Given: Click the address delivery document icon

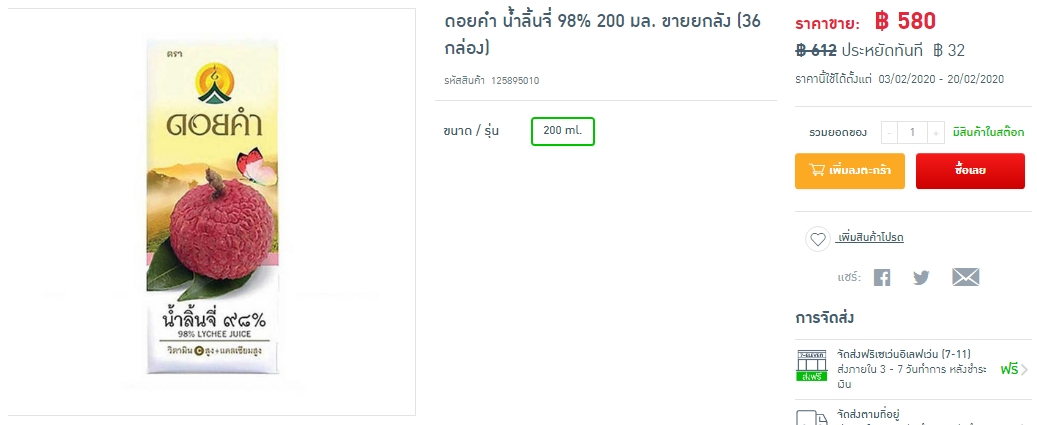Looking at the screenshot, I should pyautogui.click(x=811, y=418).
